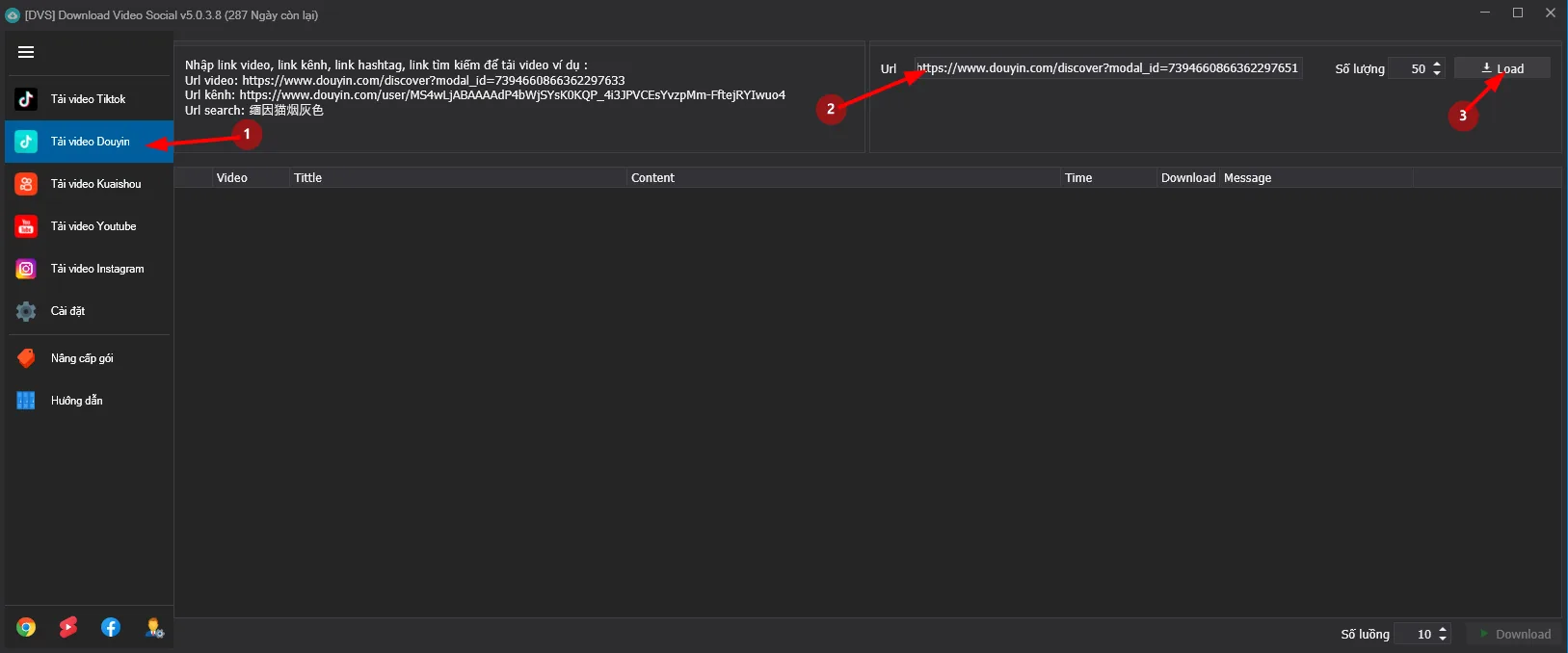Click the Content column header
Image resolution: width=1568 pixels, height=653 pixels.
844,178
